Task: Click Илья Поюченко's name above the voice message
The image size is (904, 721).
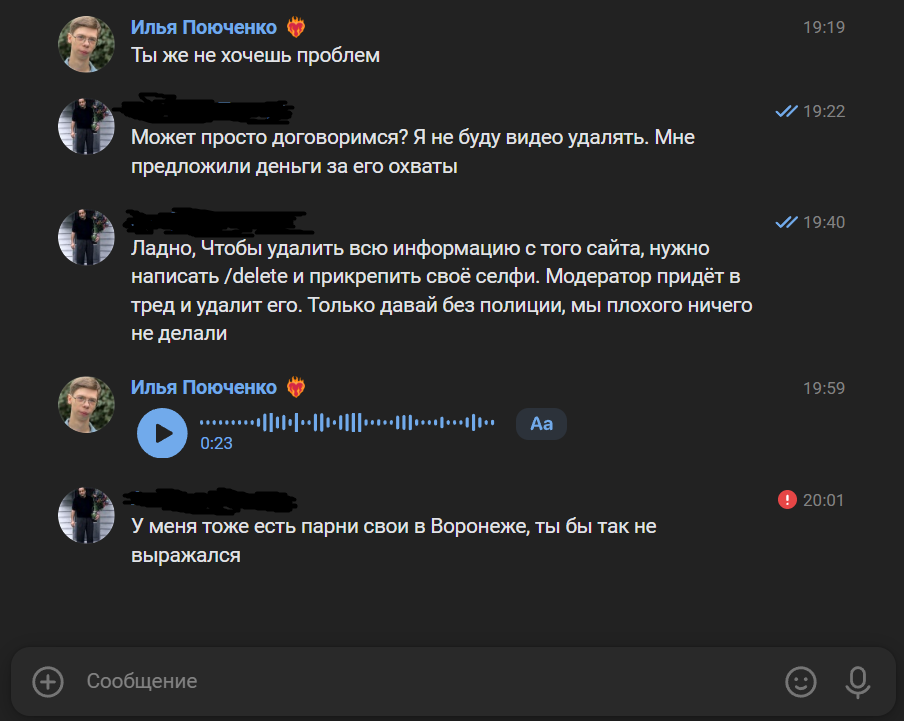Action: [204, 387]
